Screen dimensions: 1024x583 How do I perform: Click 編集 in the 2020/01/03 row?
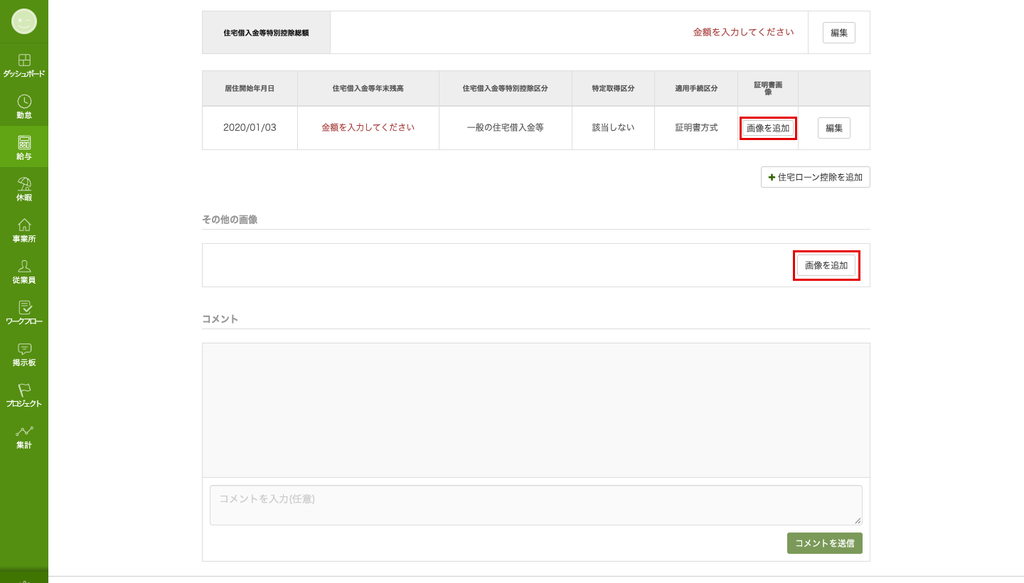tap(834, 128)
